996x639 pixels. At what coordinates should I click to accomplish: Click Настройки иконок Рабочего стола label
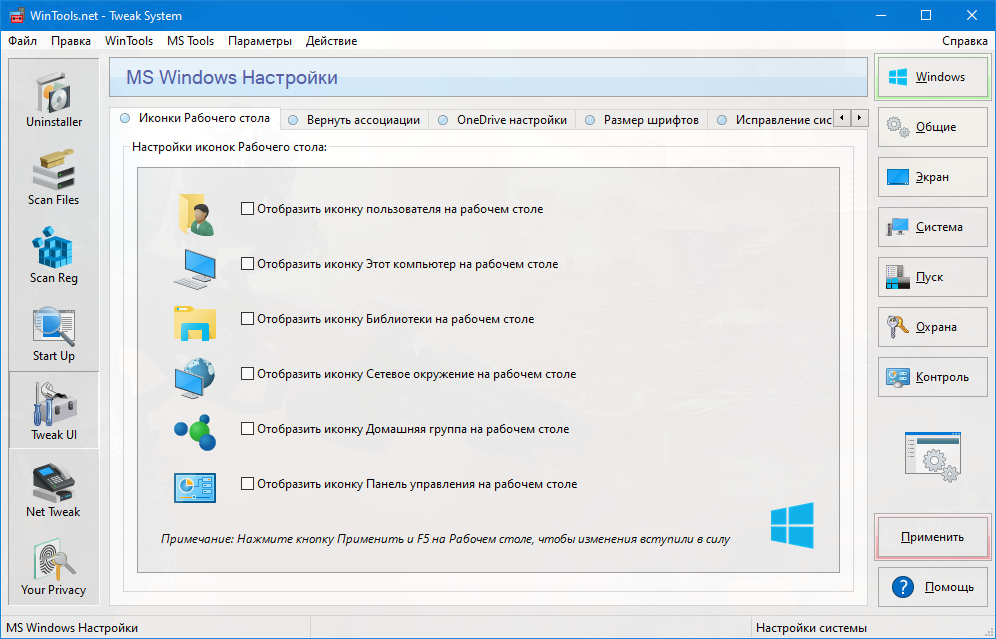point(229,147)
